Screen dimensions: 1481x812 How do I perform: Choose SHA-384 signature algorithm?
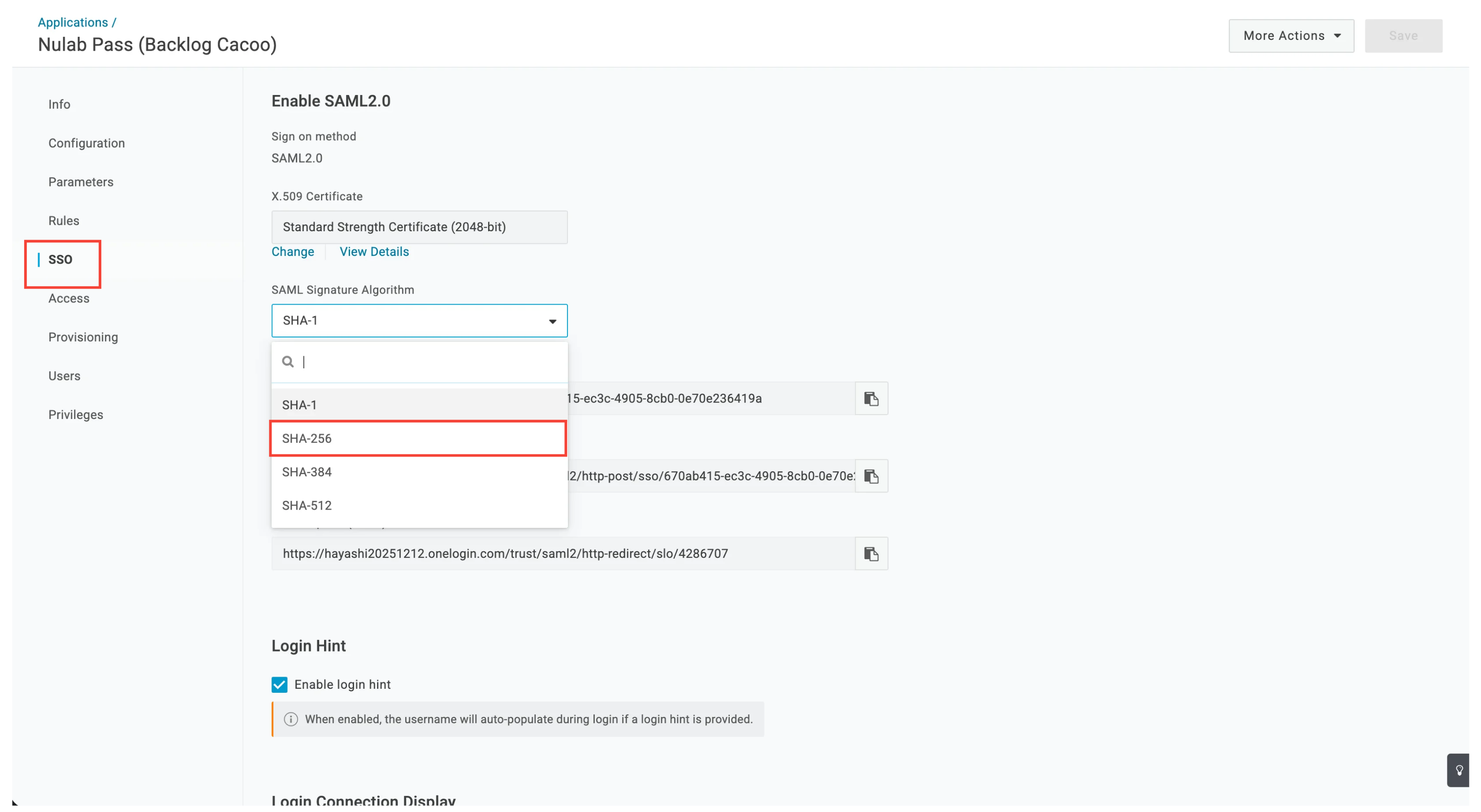pos(419,472)
